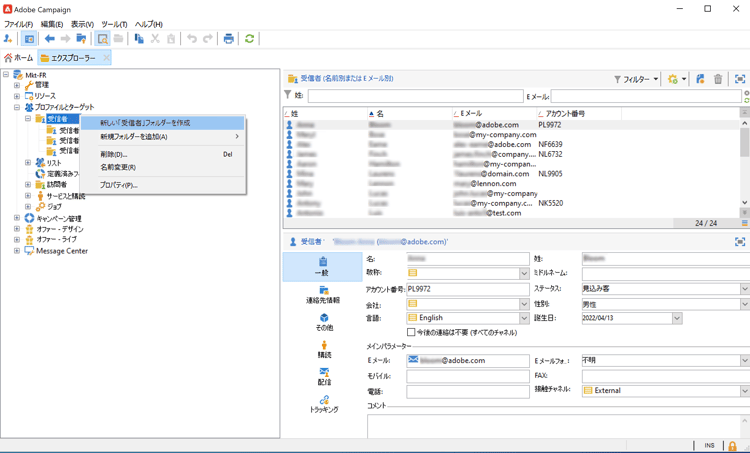Expand the リソース tree node
Screen dimensions: 750x453
click(x=17, y=96)
